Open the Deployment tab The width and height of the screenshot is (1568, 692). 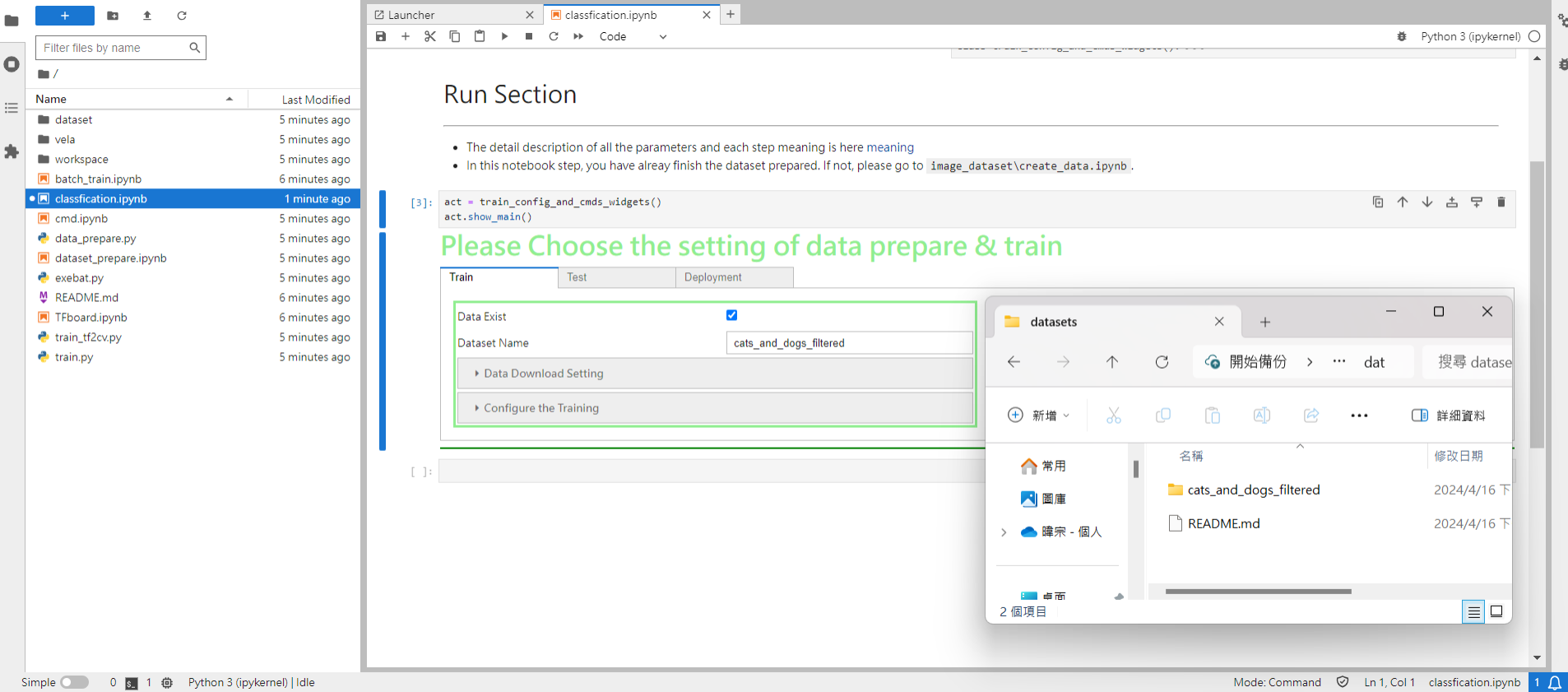coord(712,277)
